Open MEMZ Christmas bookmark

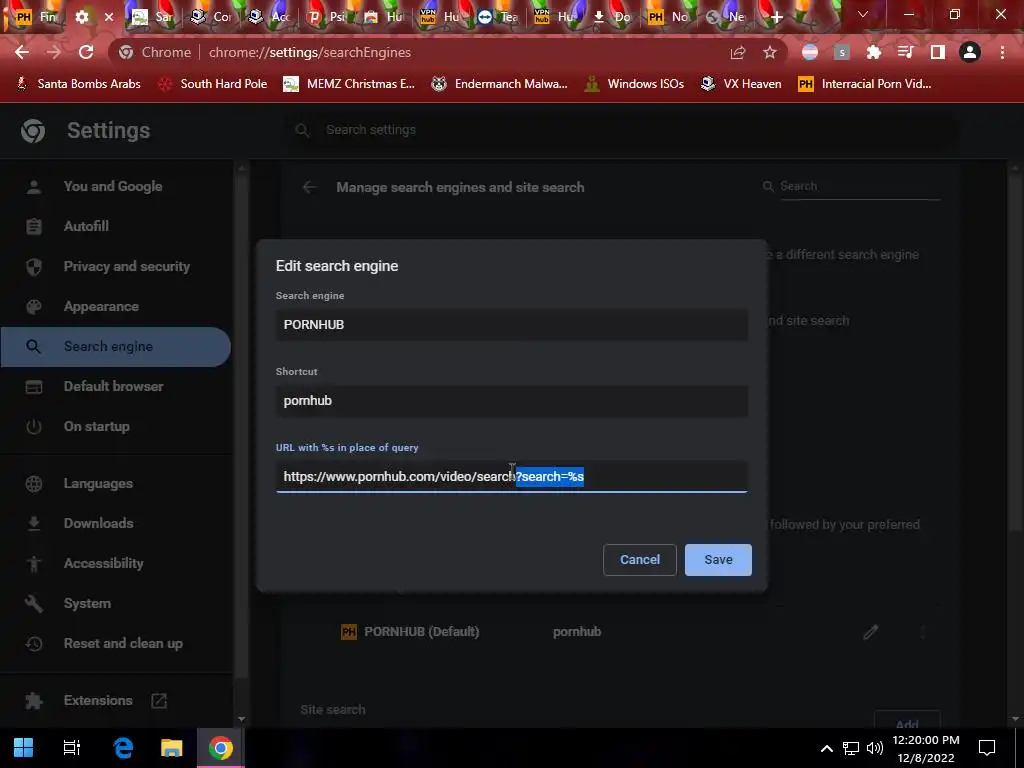(x=349, y=84)
